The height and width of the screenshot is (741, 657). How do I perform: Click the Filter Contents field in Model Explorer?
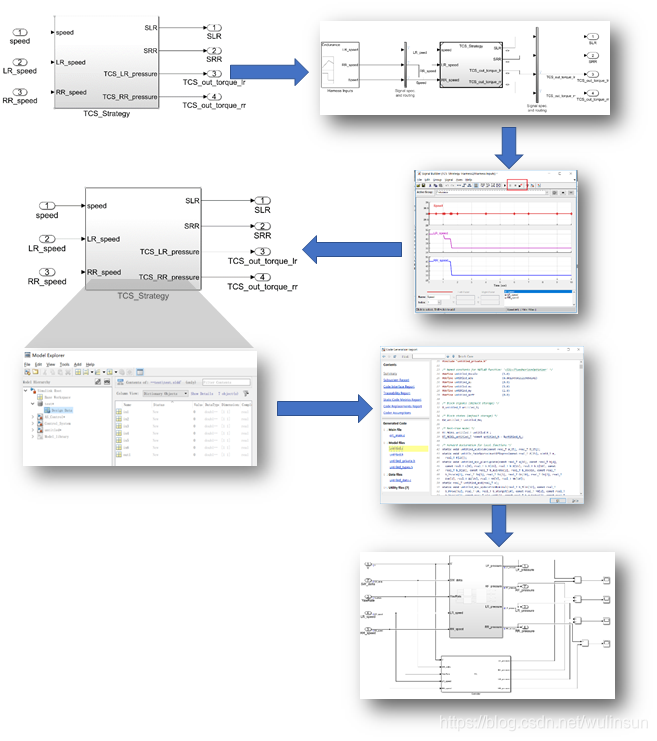227,382
